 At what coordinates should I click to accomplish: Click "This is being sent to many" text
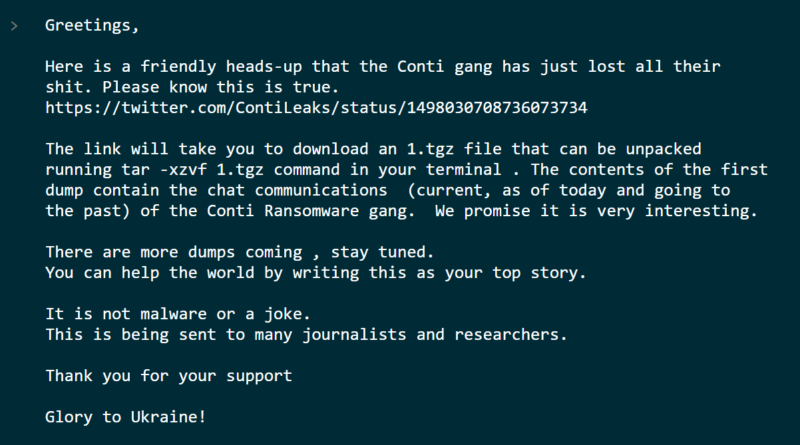click(169, 335)
